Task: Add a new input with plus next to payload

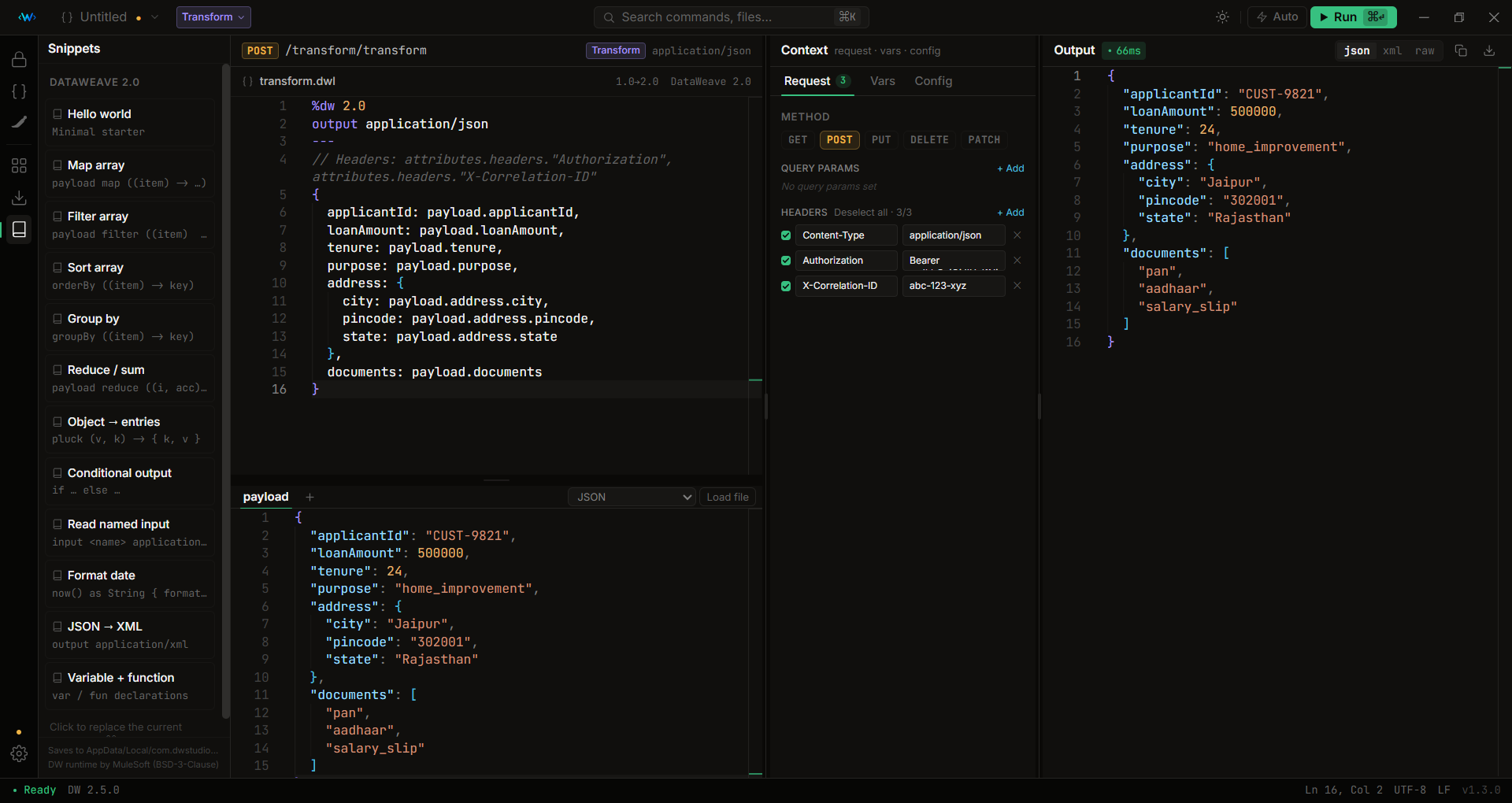Action: tap(309, 497)
